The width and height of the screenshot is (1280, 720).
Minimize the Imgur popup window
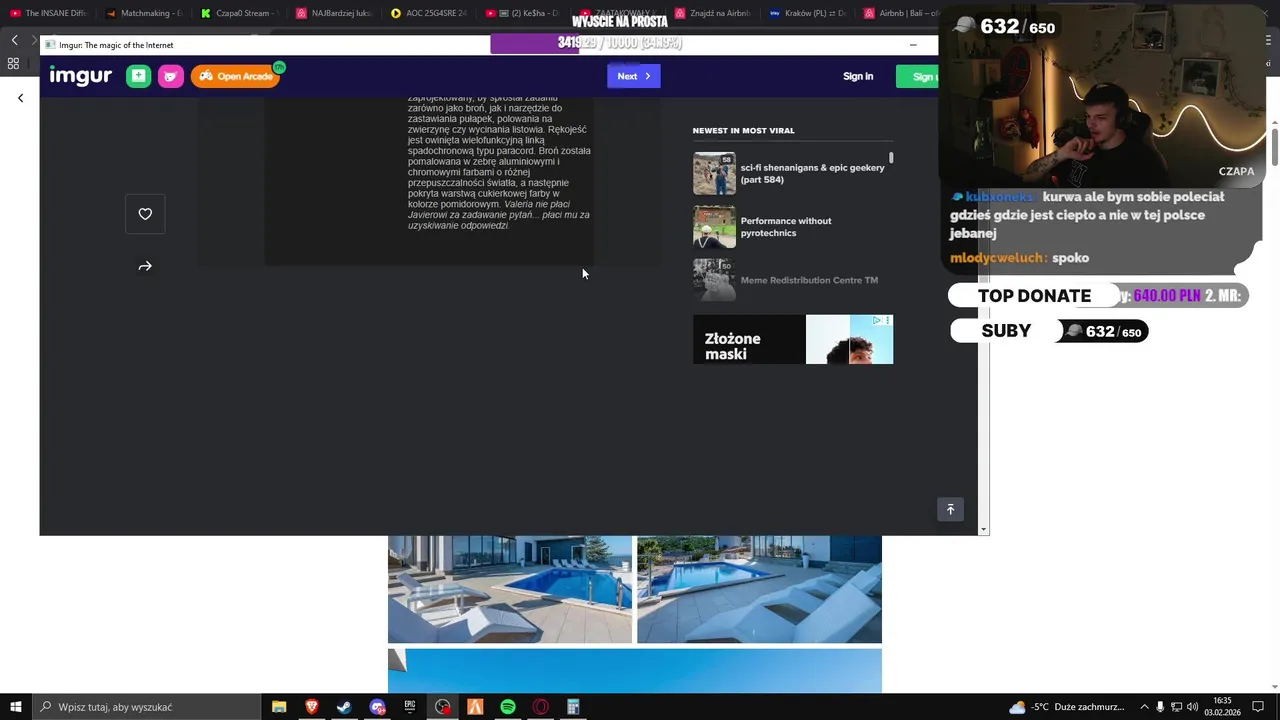[x=913, y=45]
